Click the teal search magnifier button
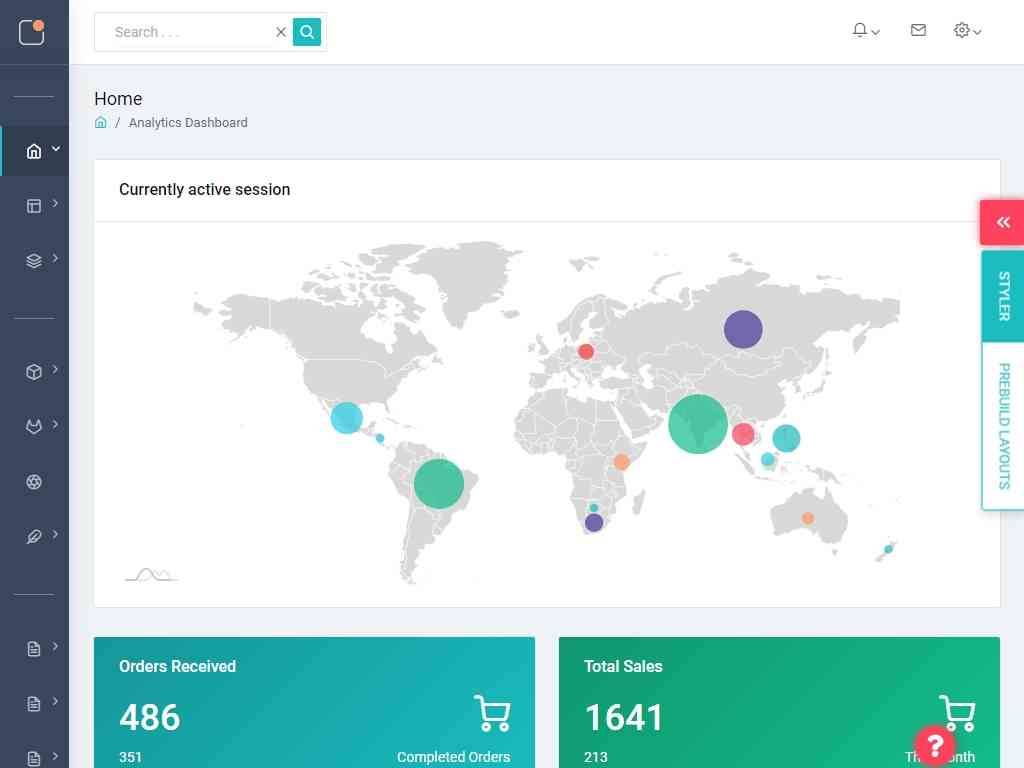This screenshot has width=1024, height=768. coord(307,32)
